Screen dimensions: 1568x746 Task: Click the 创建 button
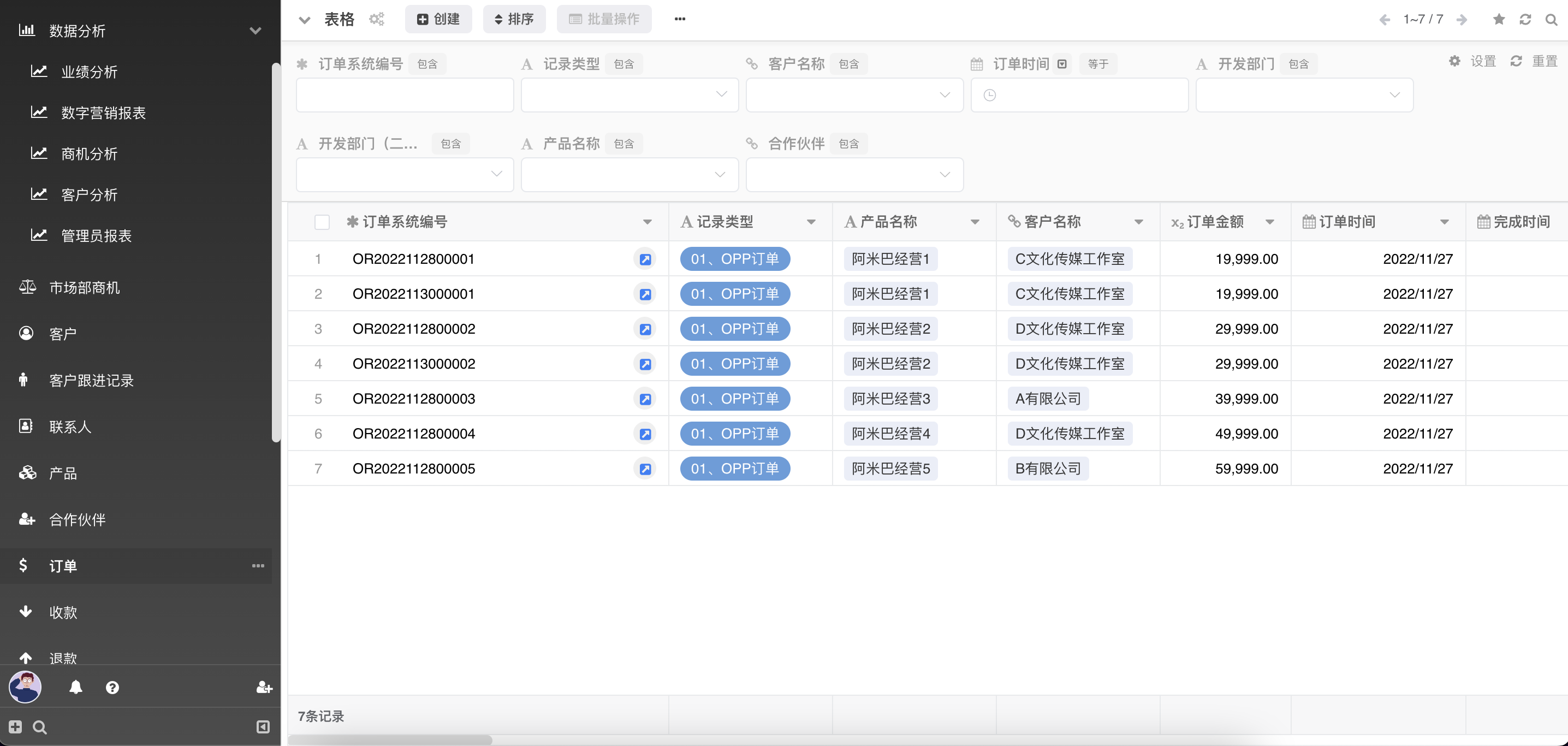[438, 20]
